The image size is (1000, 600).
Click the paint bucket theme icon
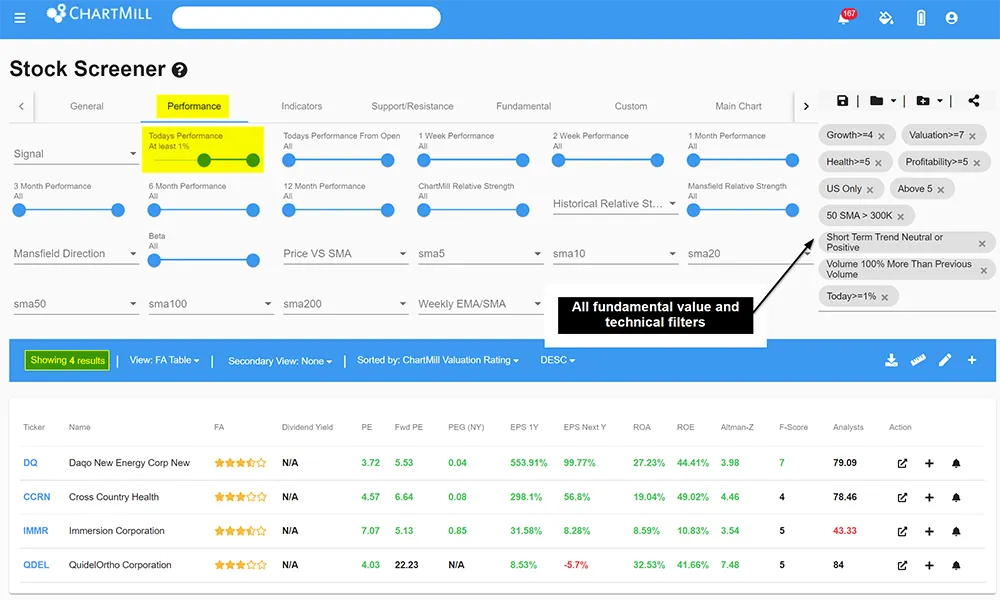tap(885, 18)
